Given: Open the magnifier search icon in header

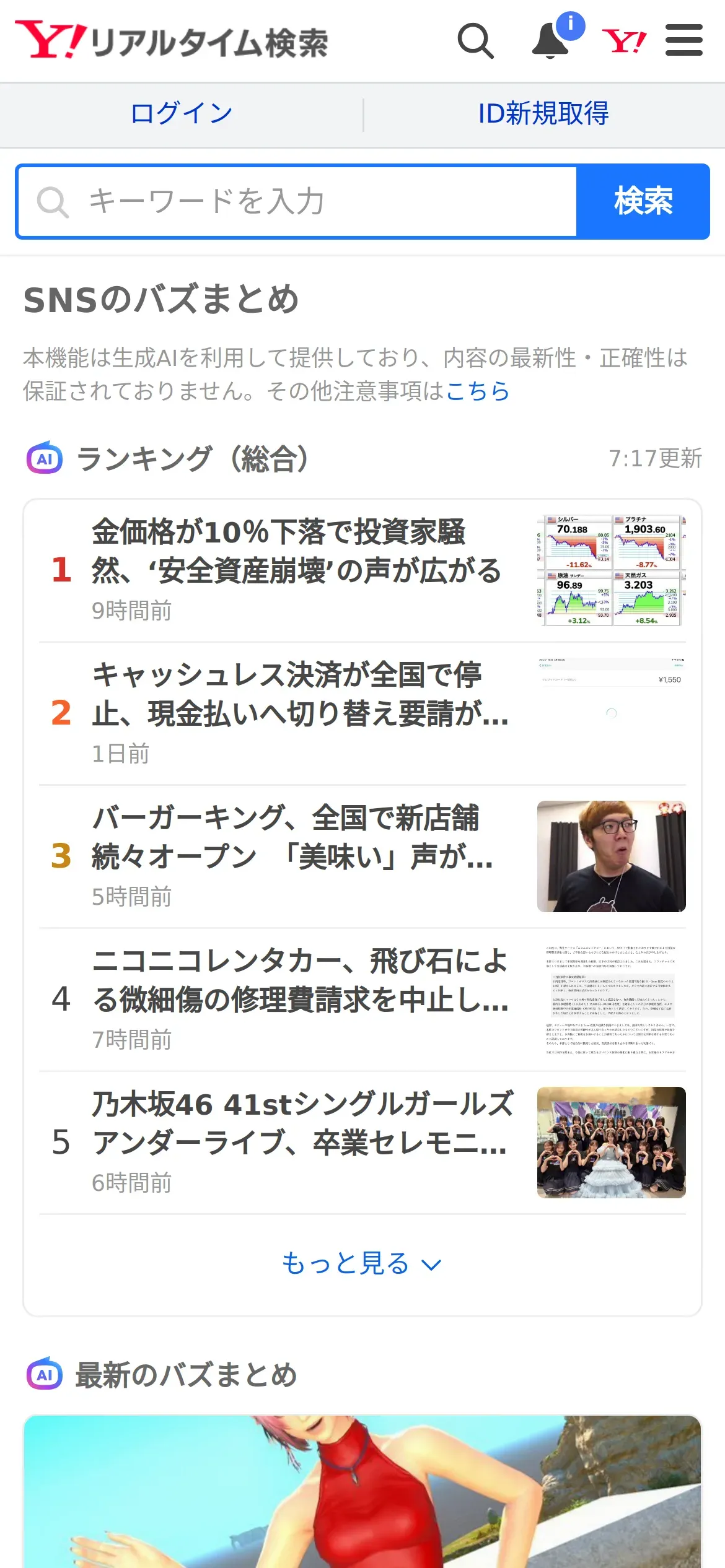Looking at the screenshot, I should pyautogui.click(x=475, y=41).
